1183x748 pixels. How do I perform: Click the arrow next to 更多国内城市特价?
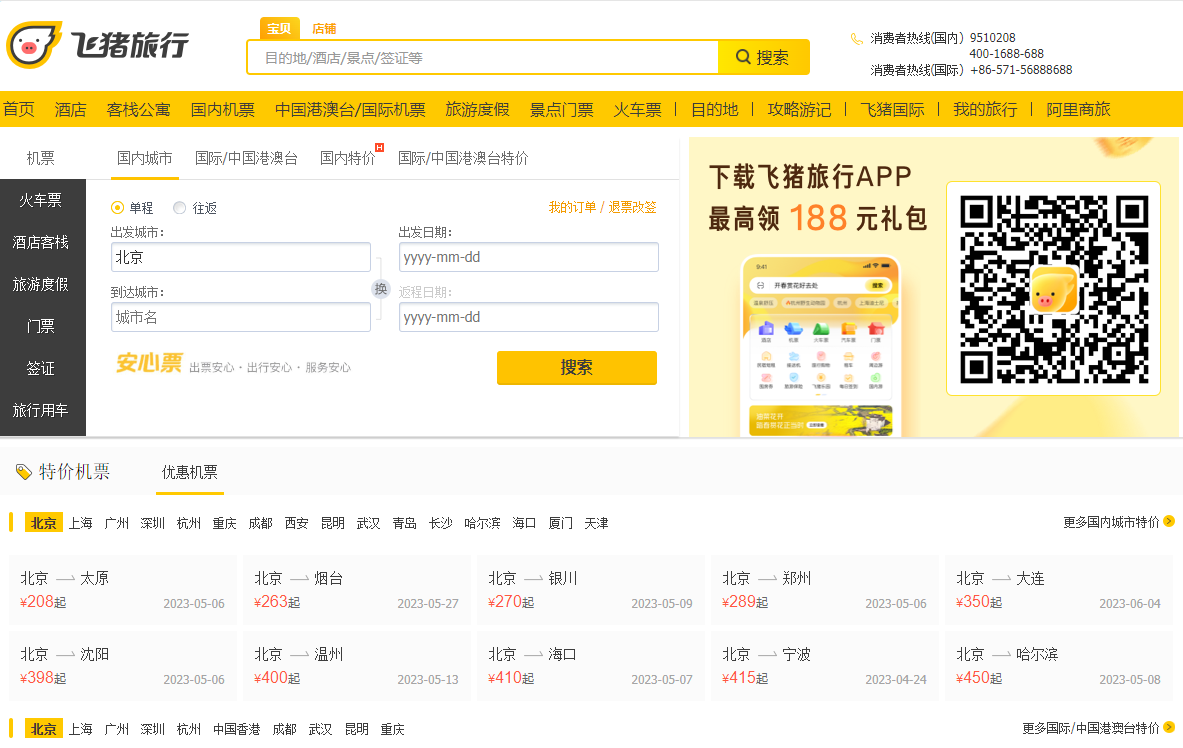coord(1169,522)
